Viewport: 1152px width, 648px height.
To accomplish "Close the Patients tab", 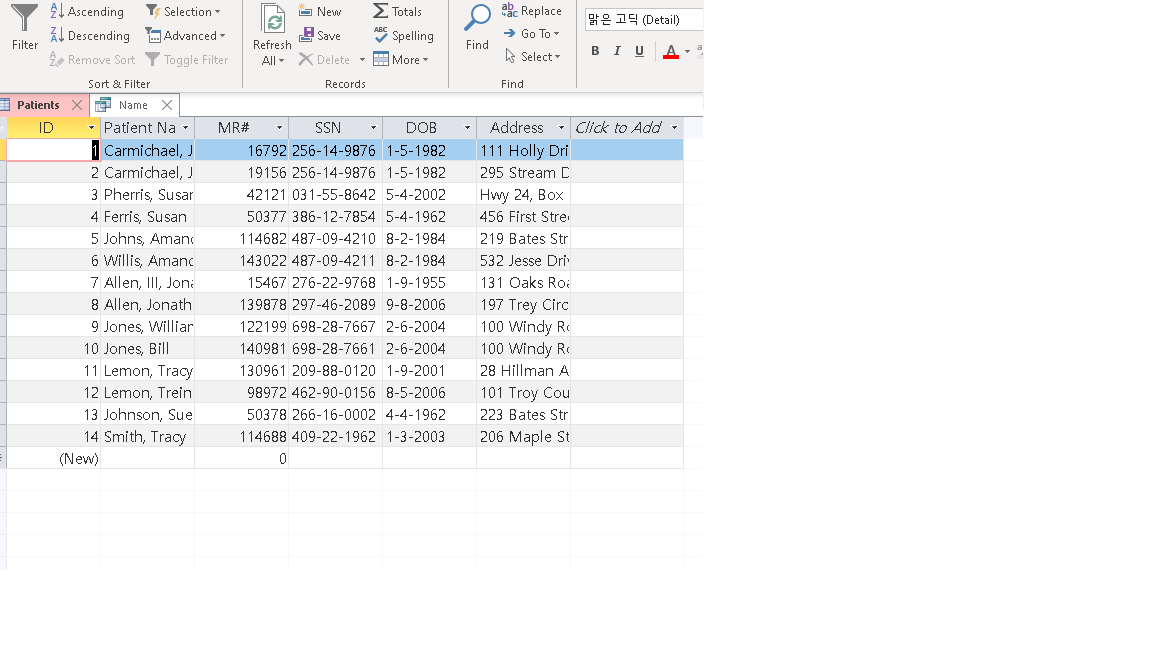I will [x=77, y=105].
